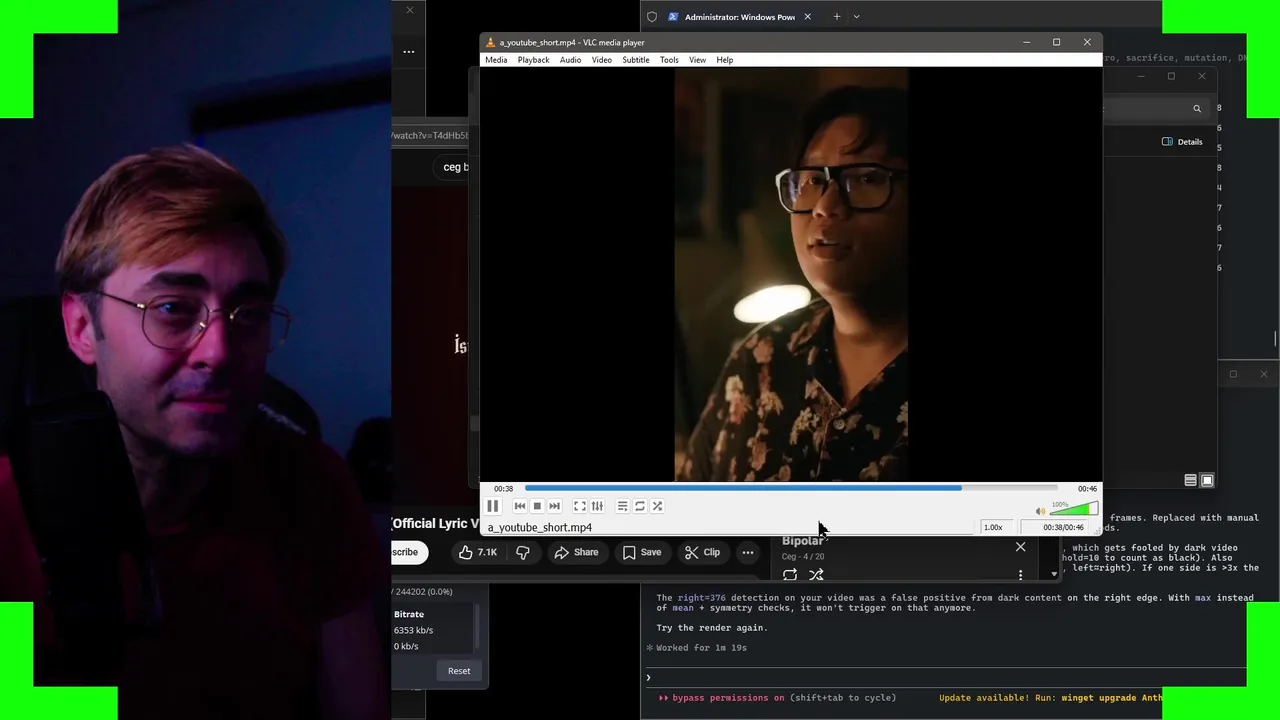Mute VLC audio via speaker icon
1280x720 pixels.
click(x=1040, y=511)
